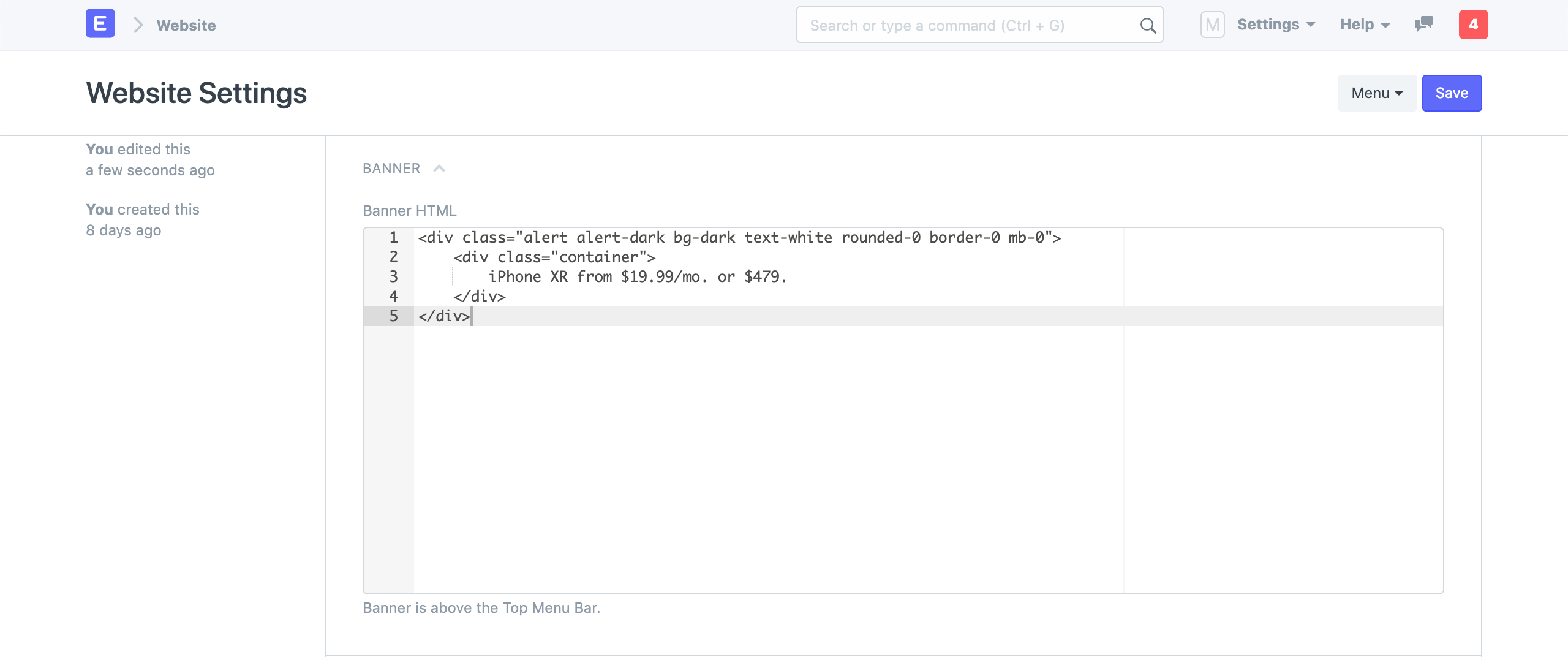The width and height of the screenshot is (1568, 657).
Task: Place cursor on the alert-dark div code line
Action: pyautogui.click(x=739, y=238)
